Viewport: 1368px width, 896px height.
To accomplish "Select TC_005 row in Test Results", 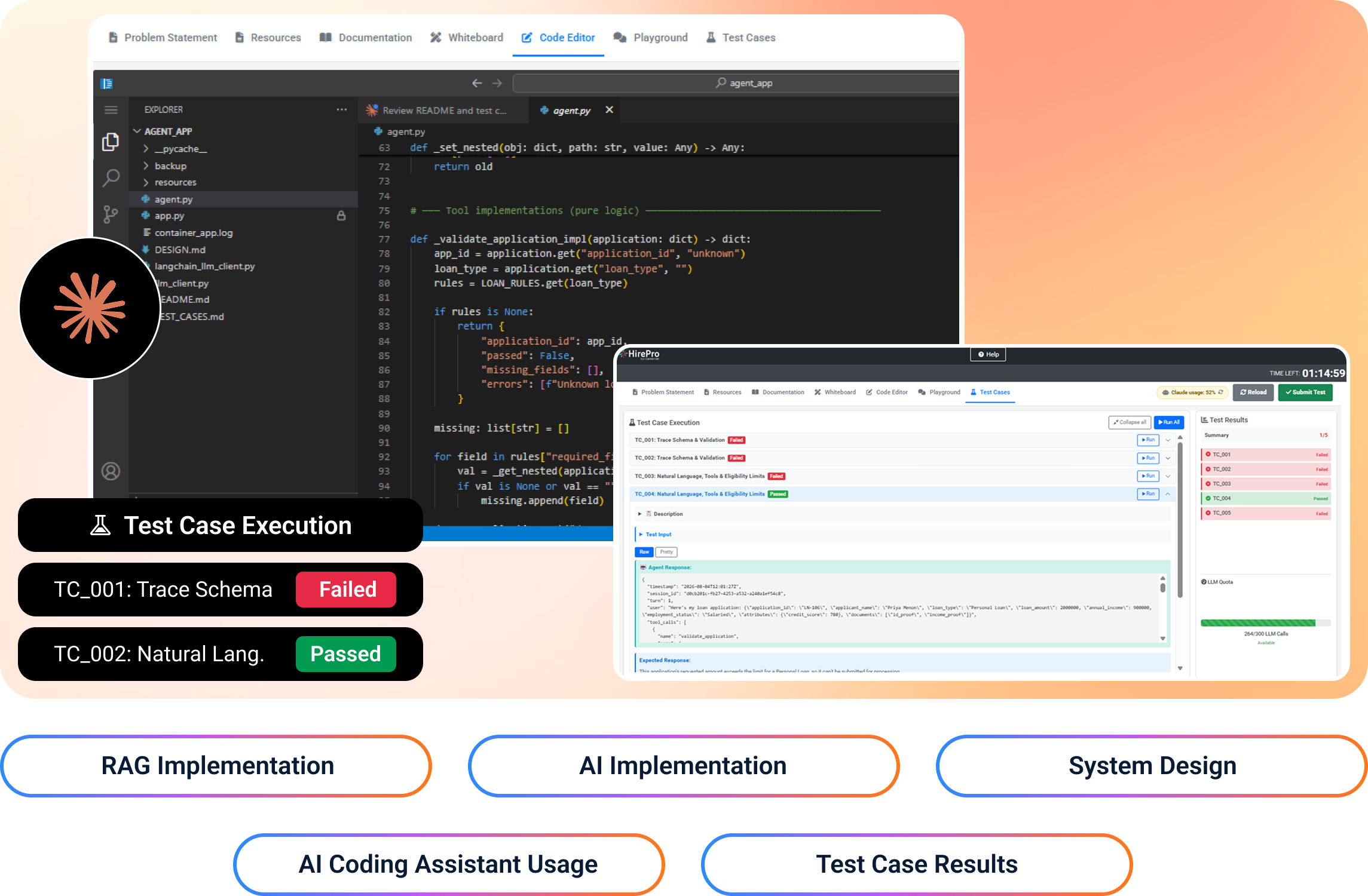I will point(1266,513).
